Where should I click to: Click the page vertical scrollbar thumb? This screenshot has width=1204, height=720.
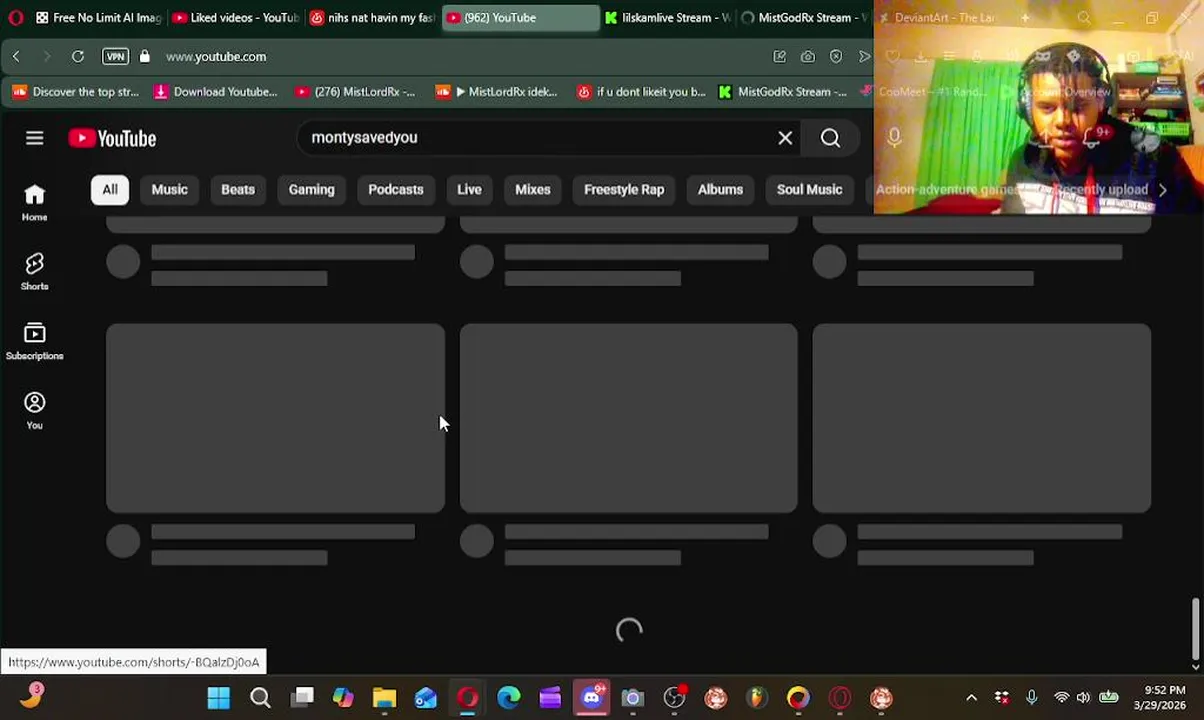click(x=1196, y=627)
